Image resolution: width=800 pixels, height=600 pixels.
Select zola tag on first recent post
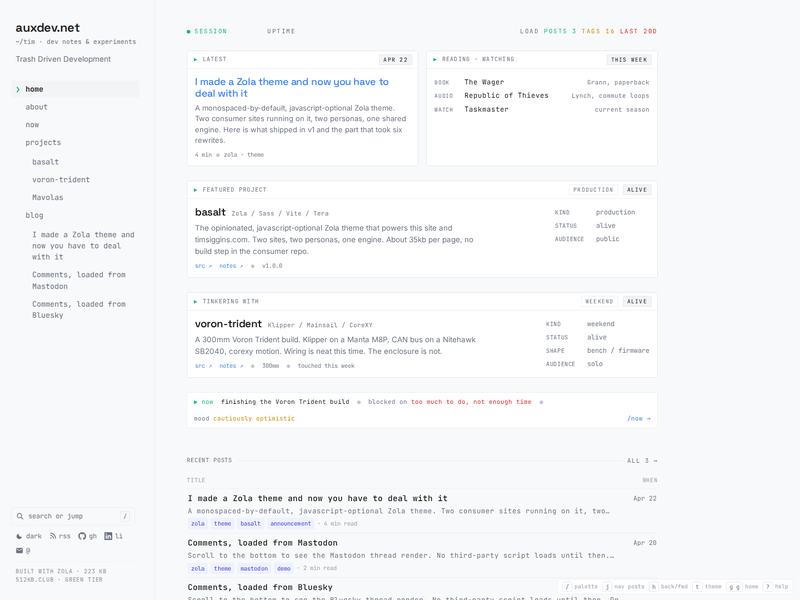197,523
